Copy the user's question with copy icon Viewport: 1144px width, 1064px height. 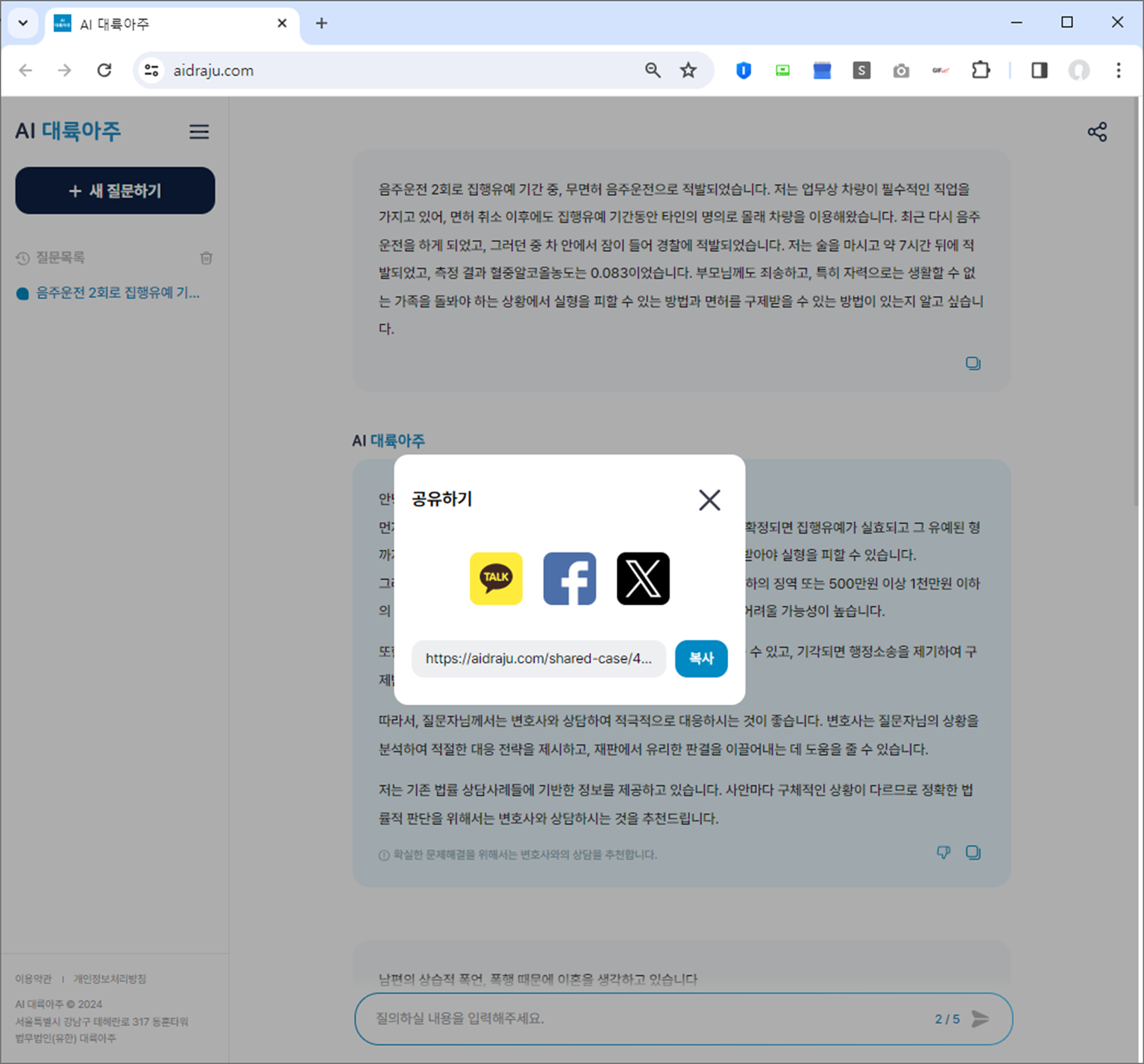973,363
